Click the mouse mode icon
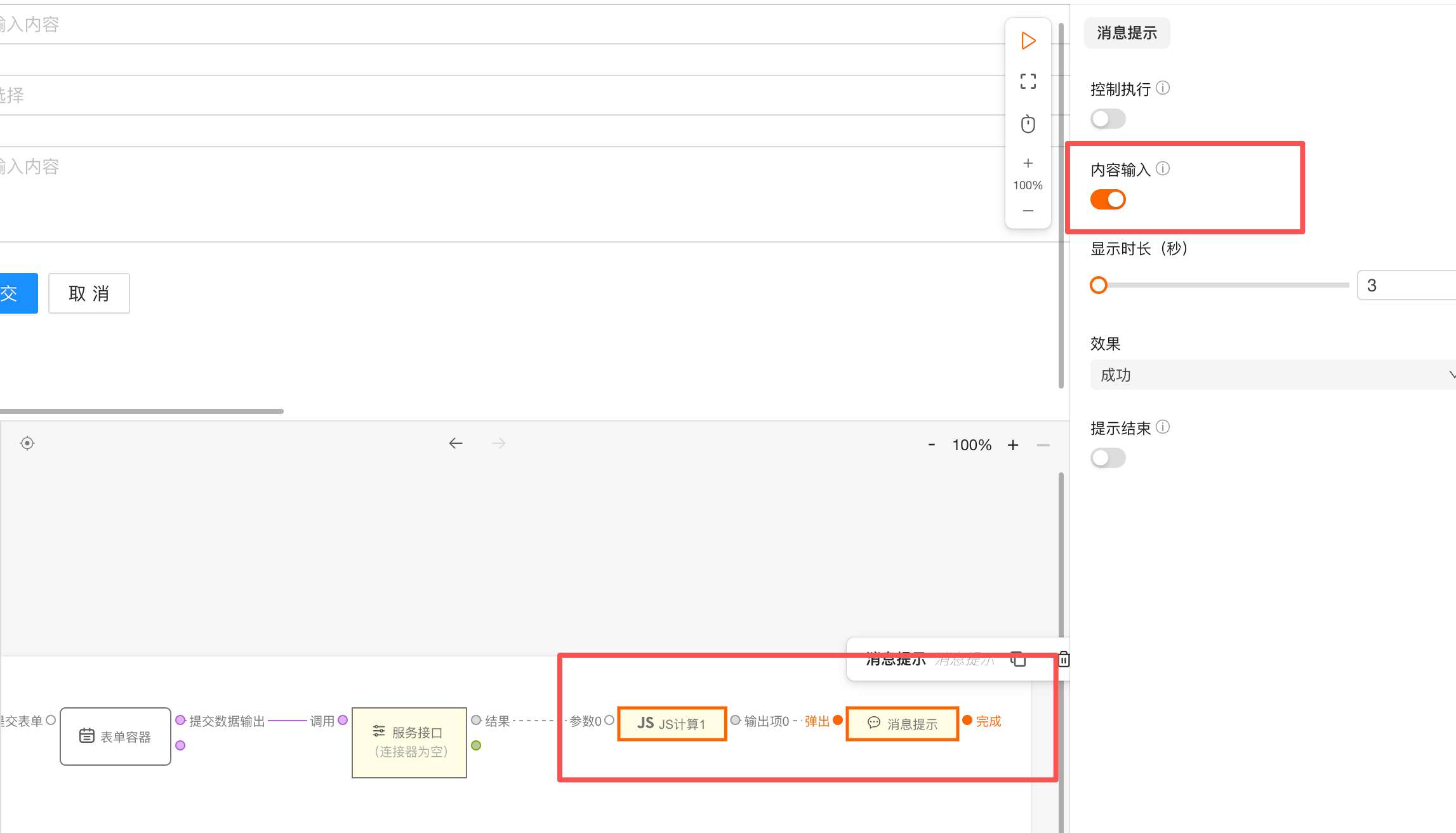 click(x=1028, y=124)
